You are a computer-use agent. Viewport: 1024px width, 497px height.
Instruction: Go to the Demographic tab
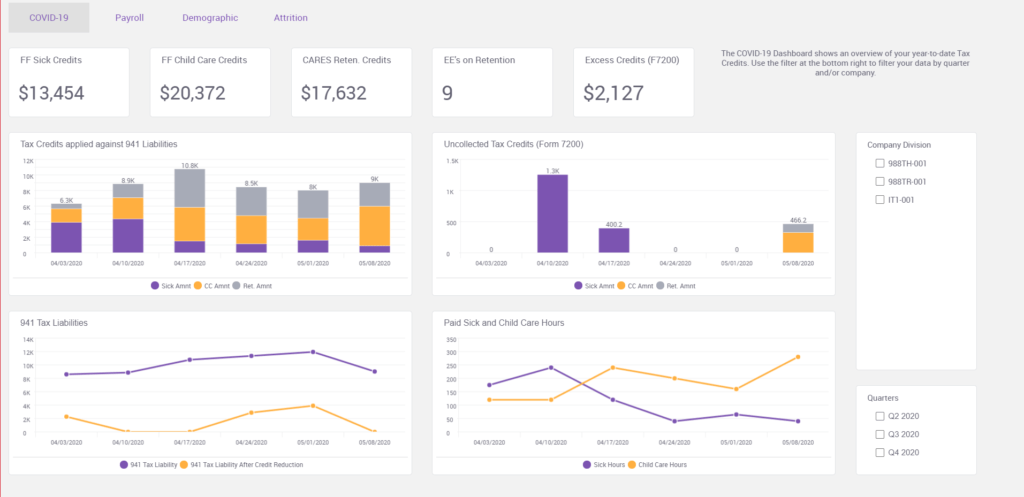[x=210, y=18]
